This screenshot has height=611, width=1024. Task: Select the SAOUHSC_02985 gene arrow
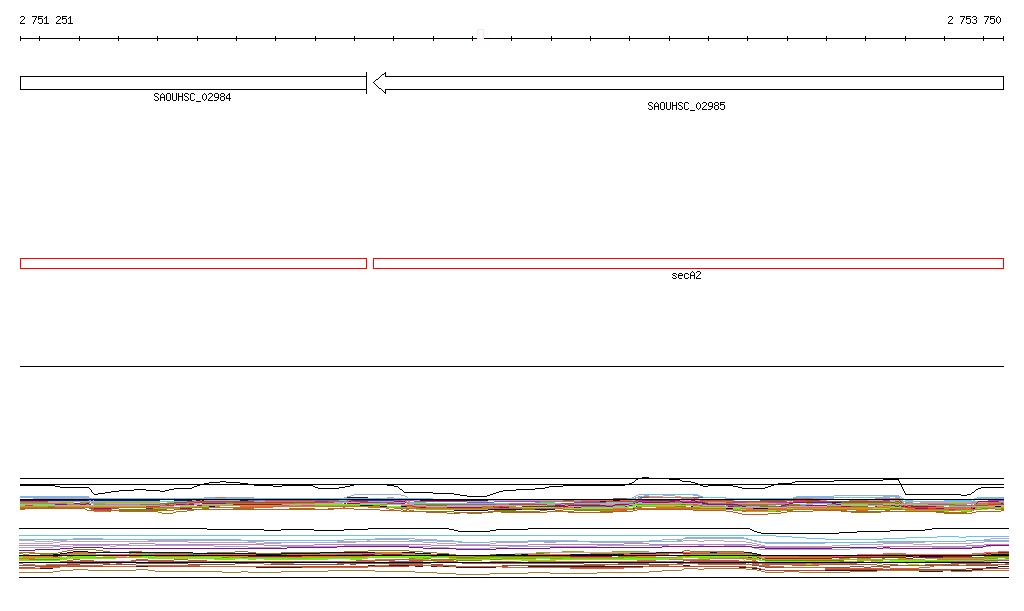[x=688, y=83]
